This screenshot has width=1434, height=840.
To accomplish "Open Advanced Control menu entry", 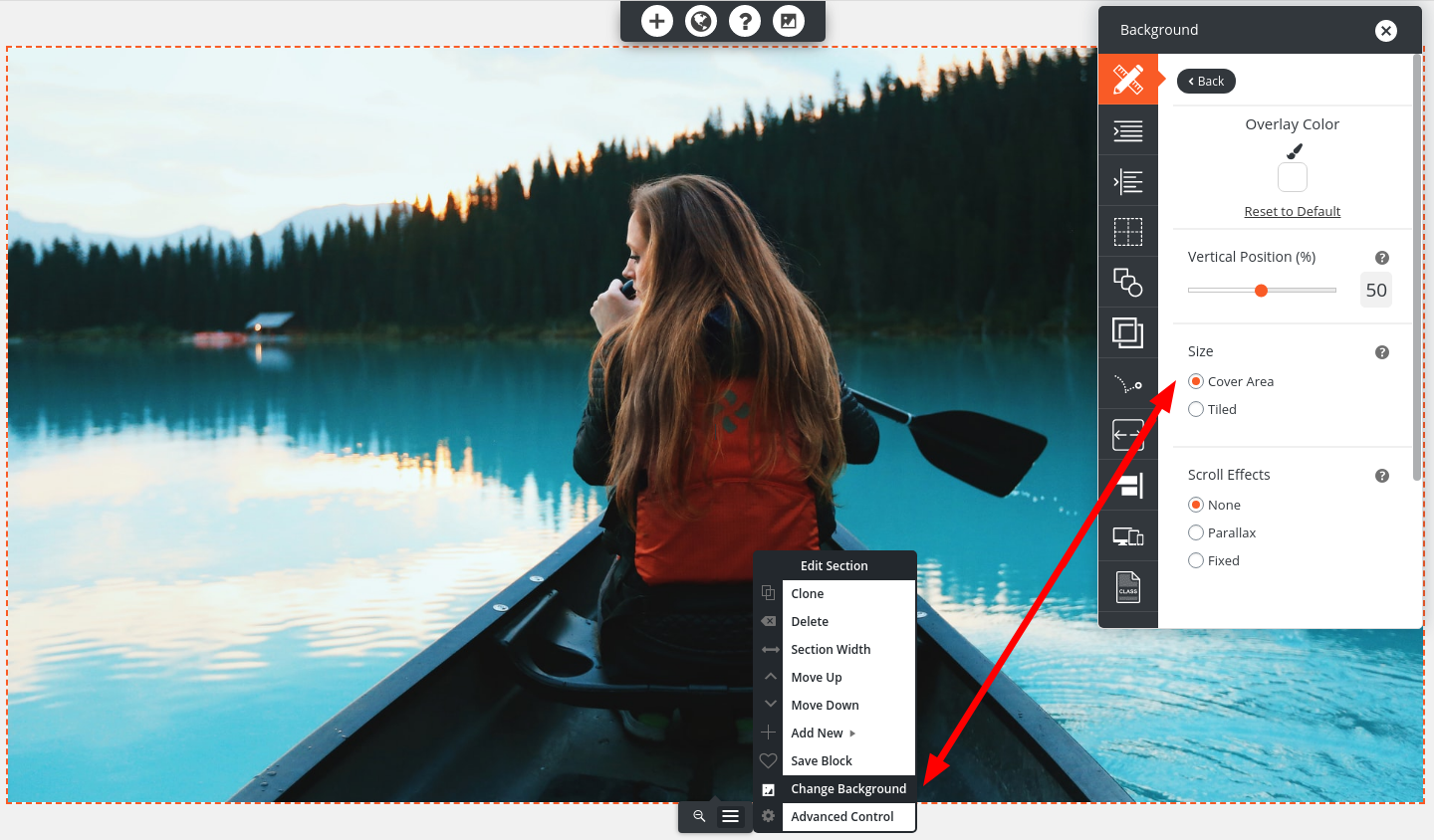I will [x=848, y=816].
